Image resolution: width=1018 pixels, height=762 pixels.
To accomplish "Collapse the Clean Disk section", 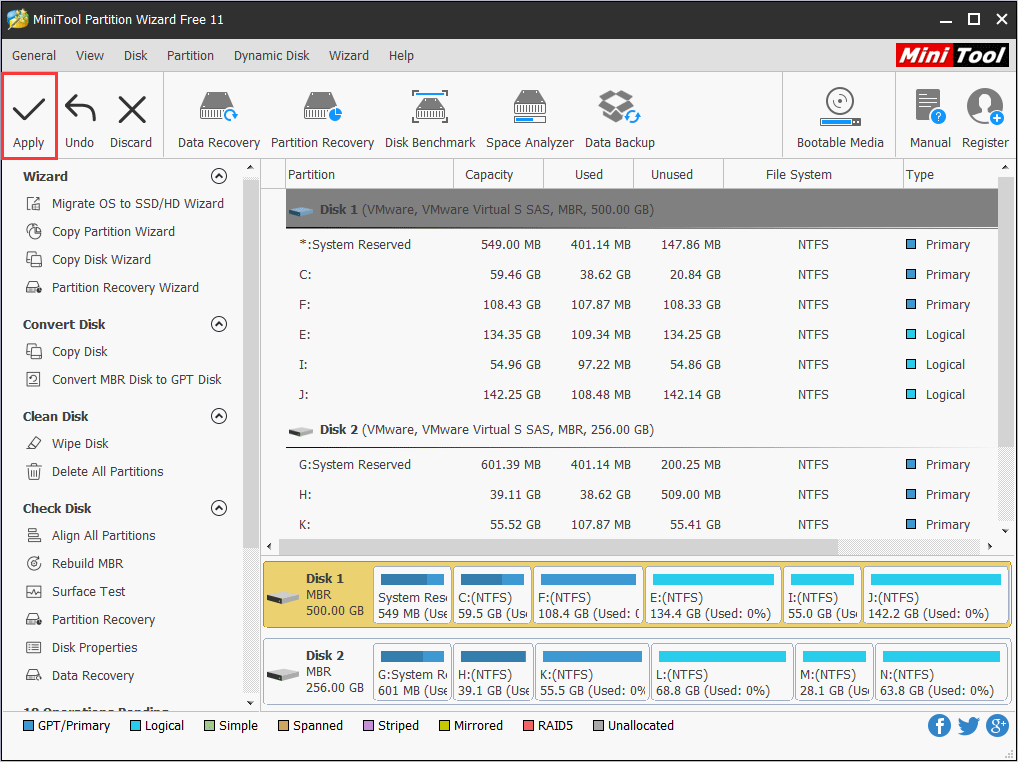I will pyautogui.click(x=219, y=416).
